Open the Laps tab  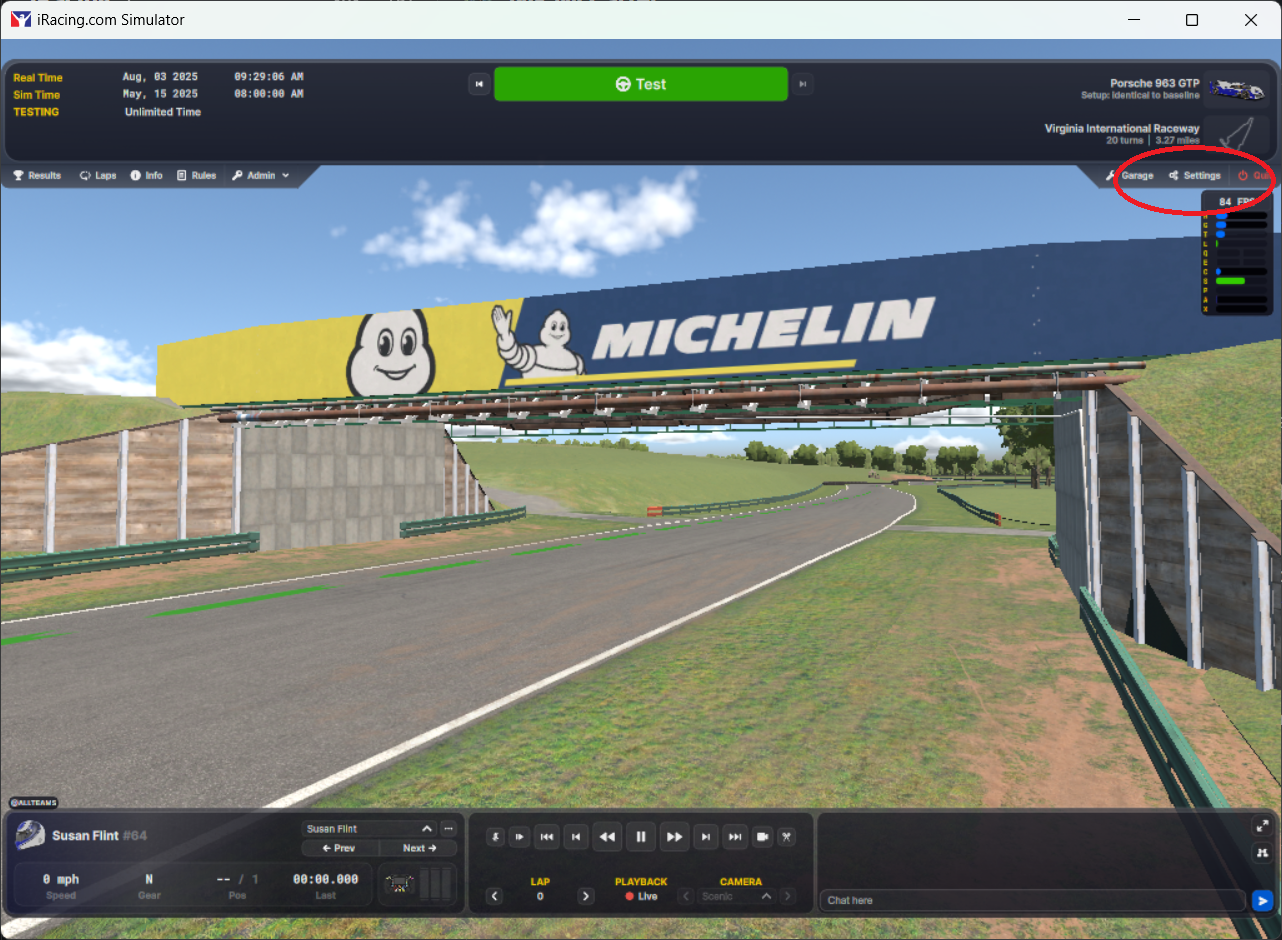point(98,175)
